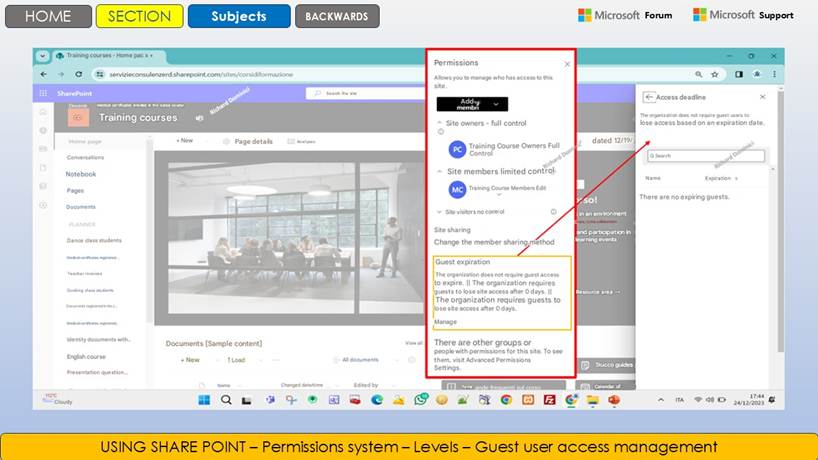Click the BACKWARDS navigation button
This screenshot has width=818, height=460.
coord(337,16)
